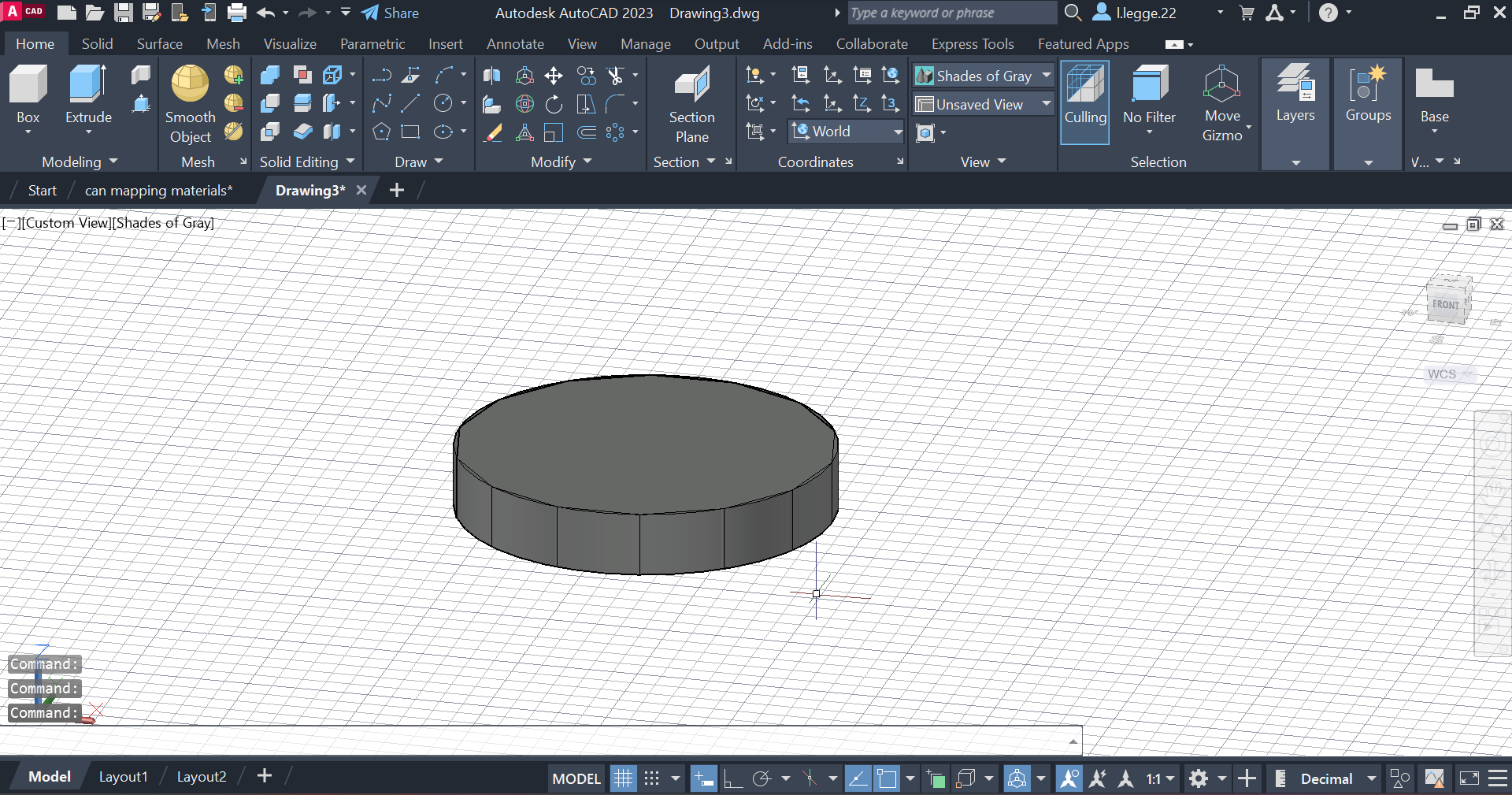
Task: Toggle the Clean Screen button
Action: point(1469,778)
